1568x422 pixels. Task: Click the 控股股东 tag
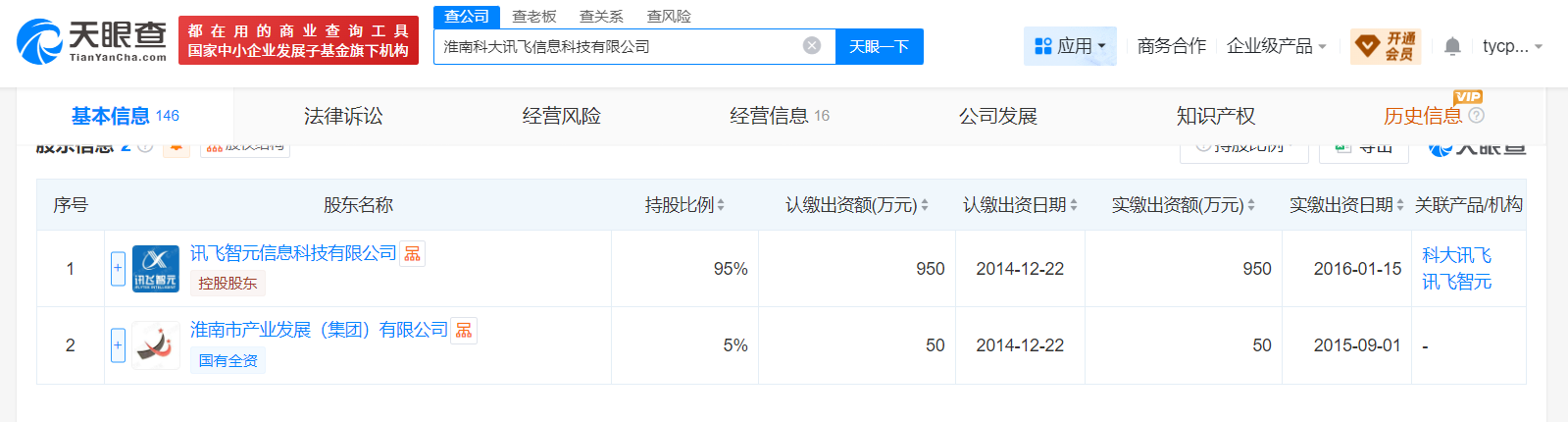[228, 284]
